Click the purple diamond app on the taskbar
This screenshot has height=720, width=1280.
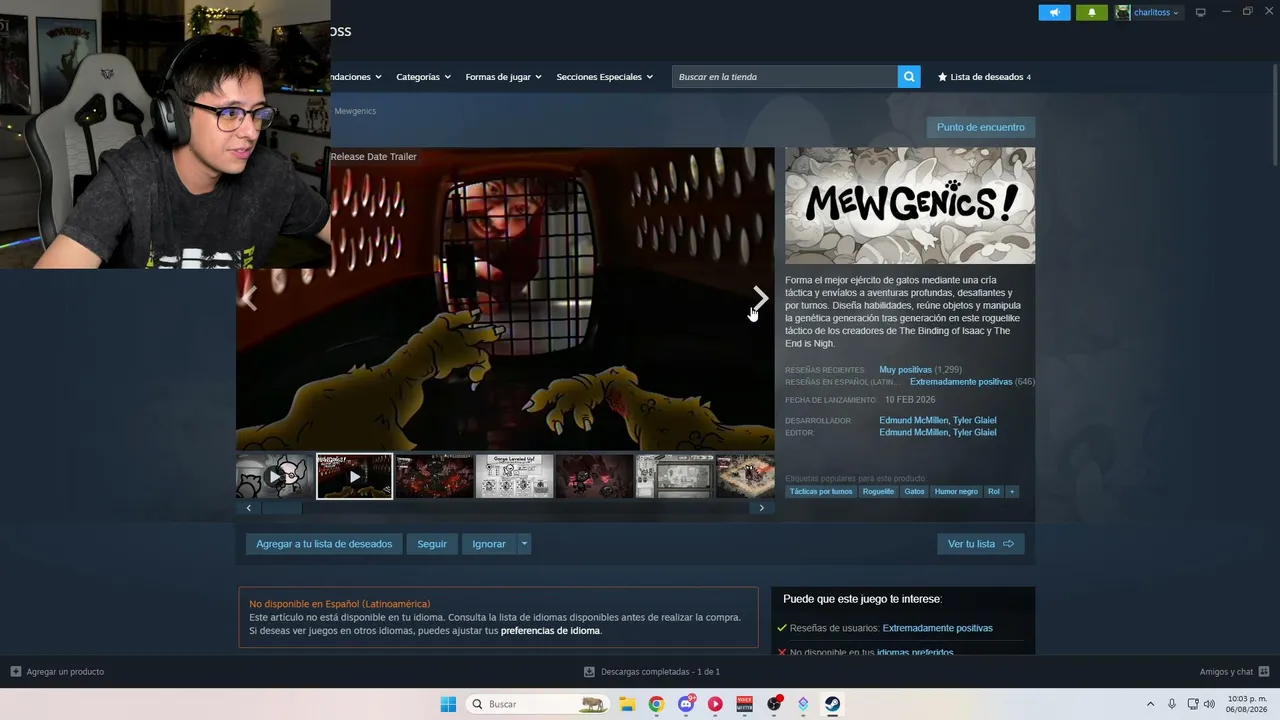[x=803, y=704]
